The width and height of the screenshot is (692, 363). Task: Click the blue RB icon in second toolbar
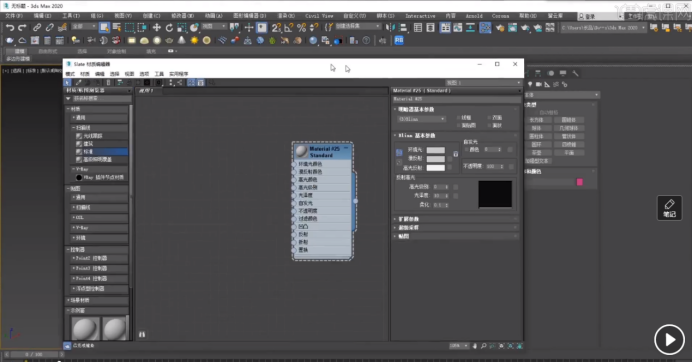click(399, 41)
